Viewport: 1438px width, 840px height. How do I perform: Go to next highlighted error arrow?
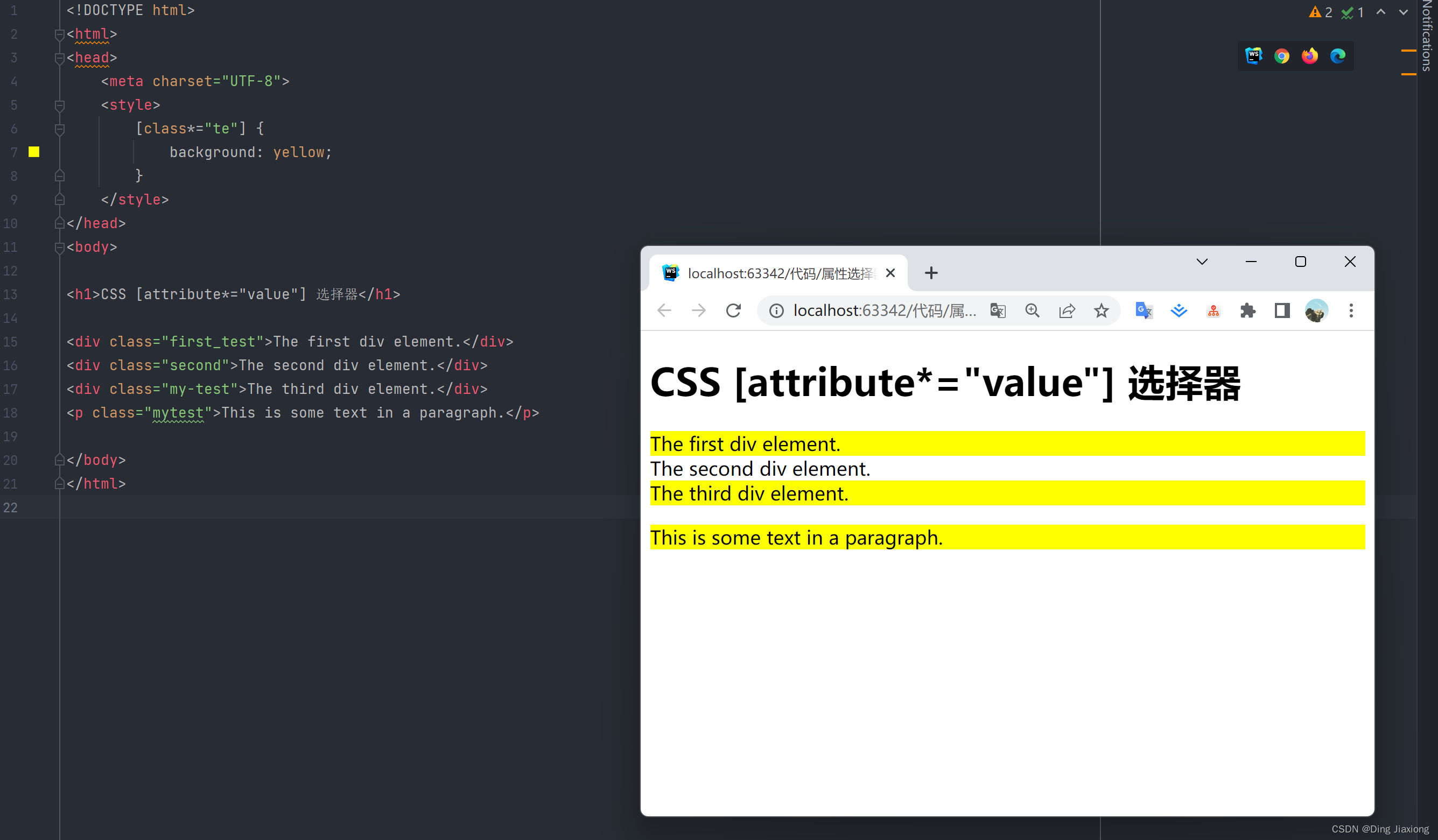tap(1403, 11)
